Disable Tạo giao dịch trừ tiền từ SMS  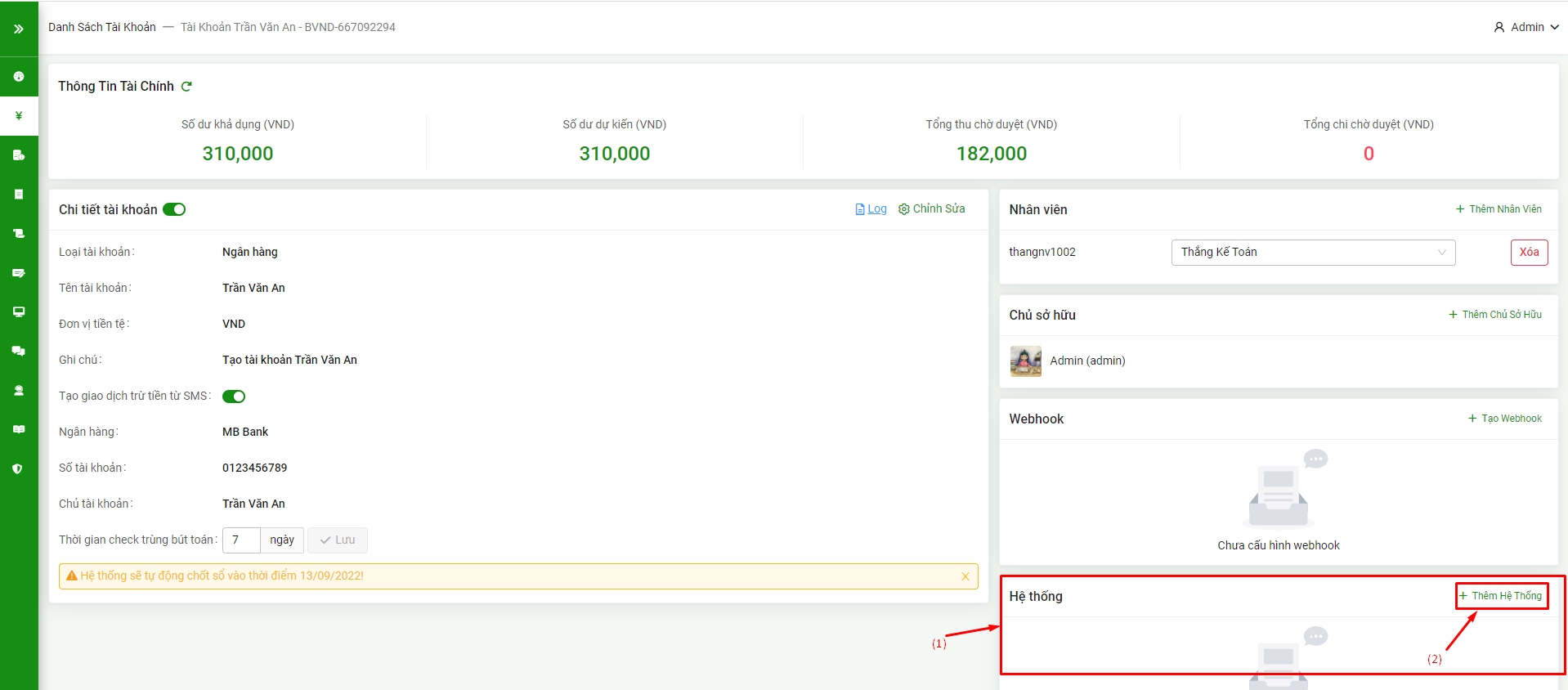(x=234, y=397)
